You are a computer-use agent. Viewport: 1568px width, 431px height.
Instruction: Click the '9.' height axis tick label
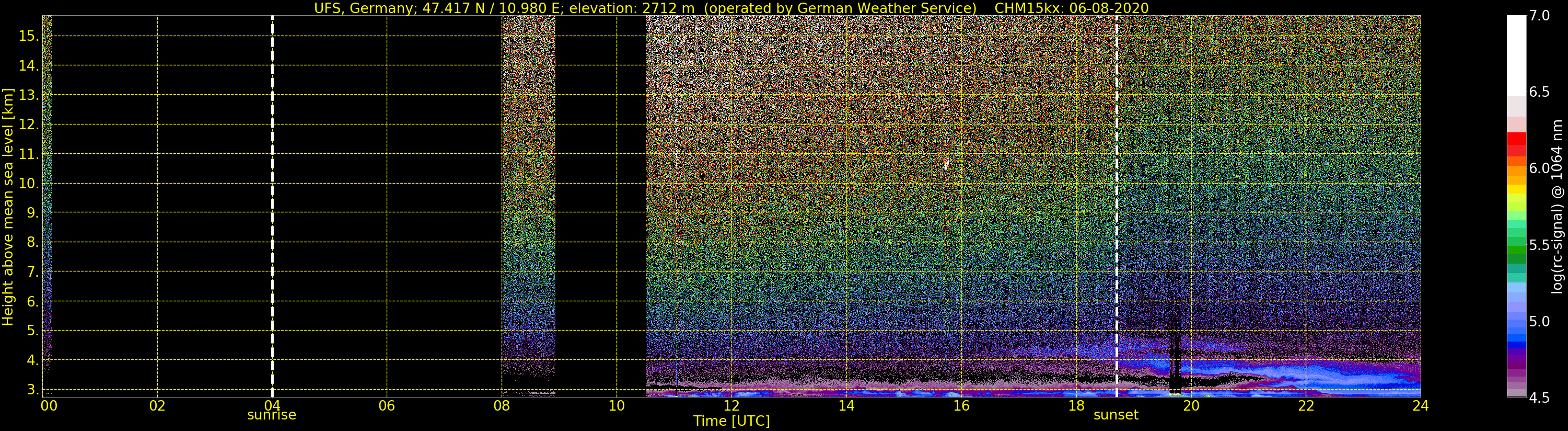pos(32,213)
